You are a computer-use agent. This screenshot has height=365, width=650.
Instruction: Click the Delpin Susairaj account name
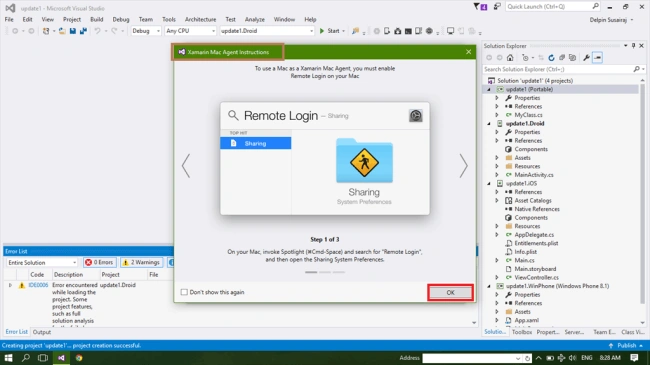pos(608,20)
